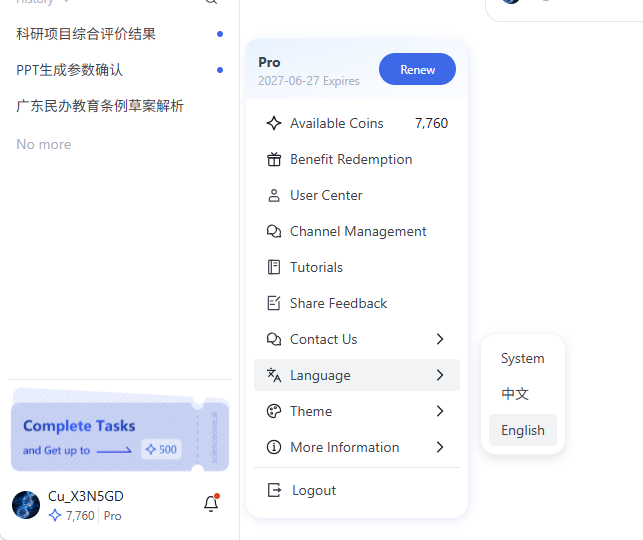643x540 pixels.
Task: Click username Cu_X3N5GD
Action: tap(86, 496)
